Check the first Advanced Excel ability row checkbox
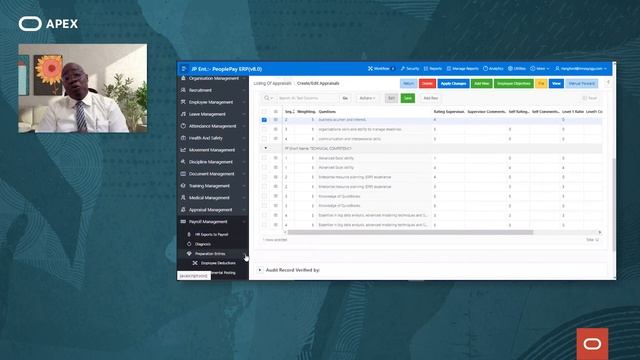The image size is (640, 360). [x=264, y=158]
